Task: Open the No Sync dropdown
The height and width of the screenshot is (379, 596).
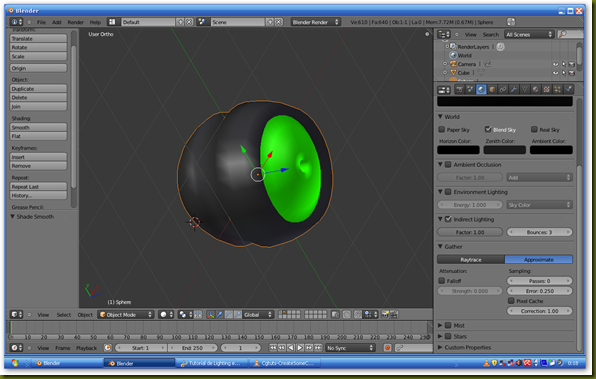Action: [x=350, y=348]
